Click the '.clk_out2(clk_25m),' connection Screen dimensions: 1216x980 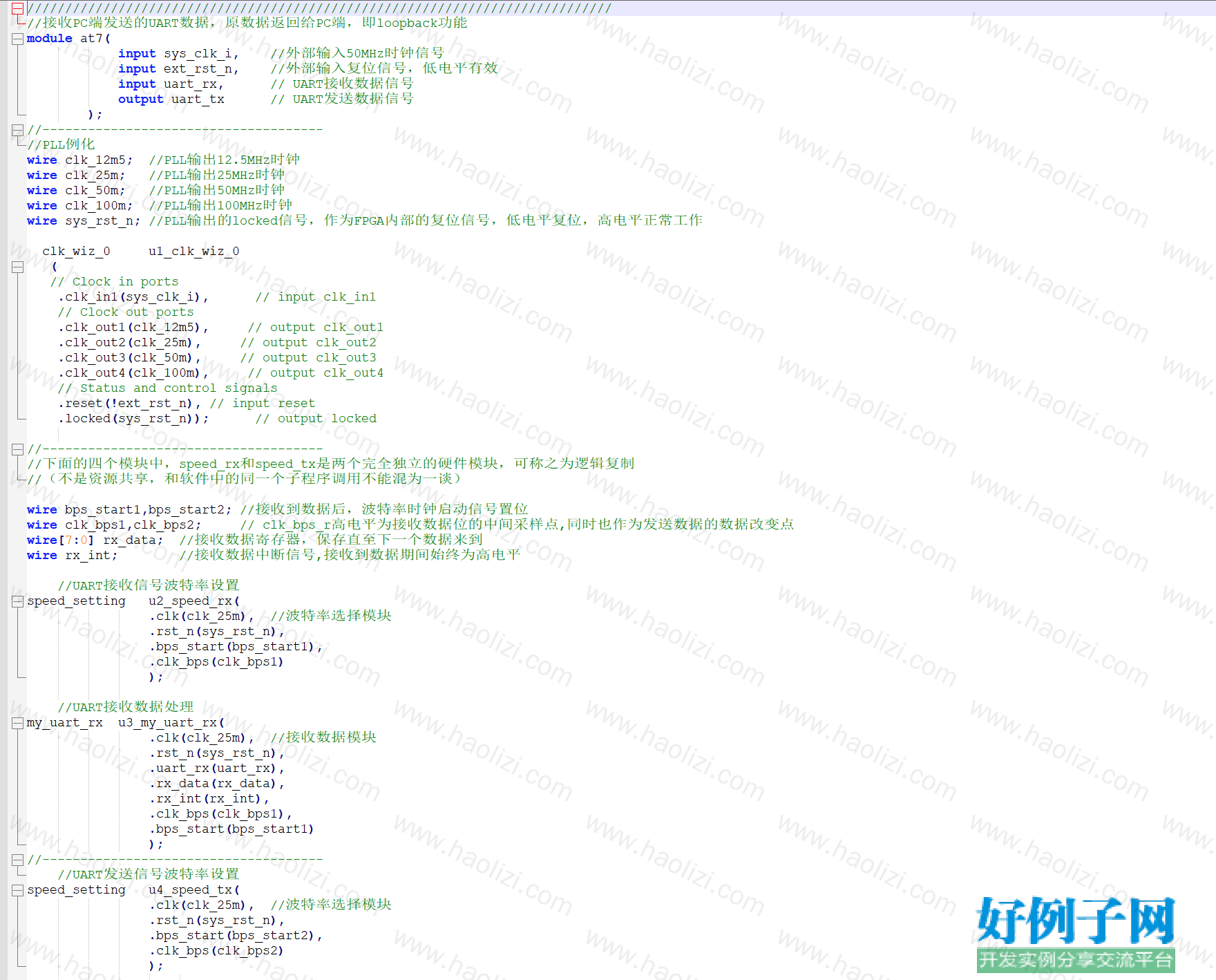point(129,343)
